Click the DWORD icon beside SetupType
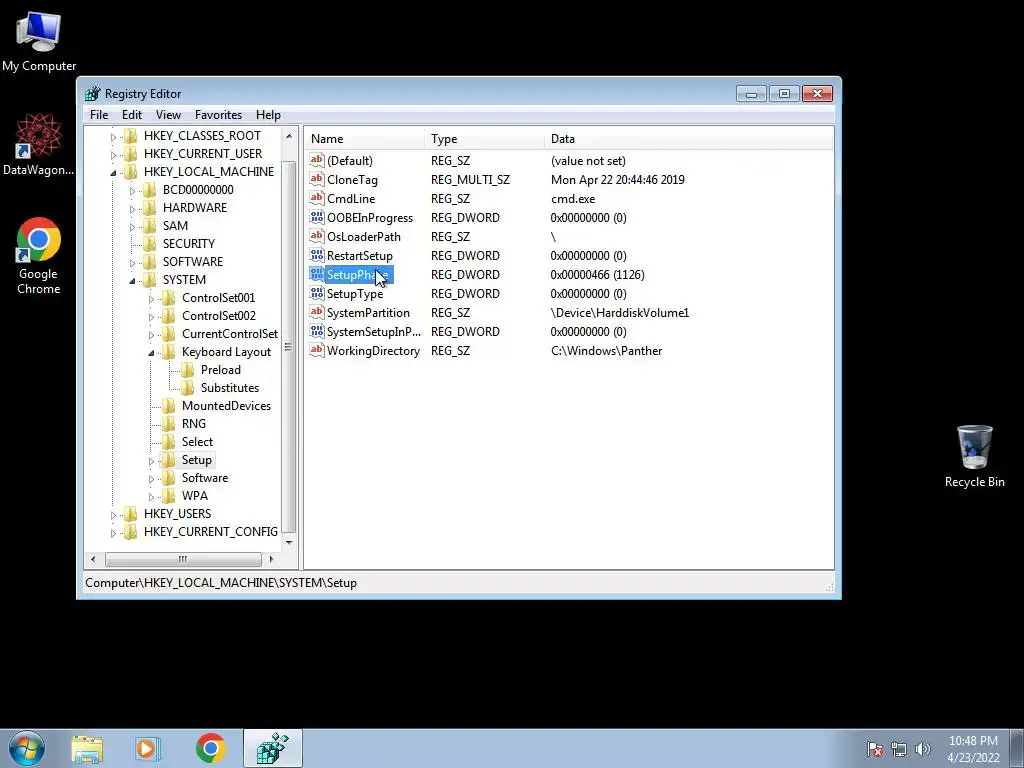Viewport: 1024px width, 768px height. pos(317,293)
